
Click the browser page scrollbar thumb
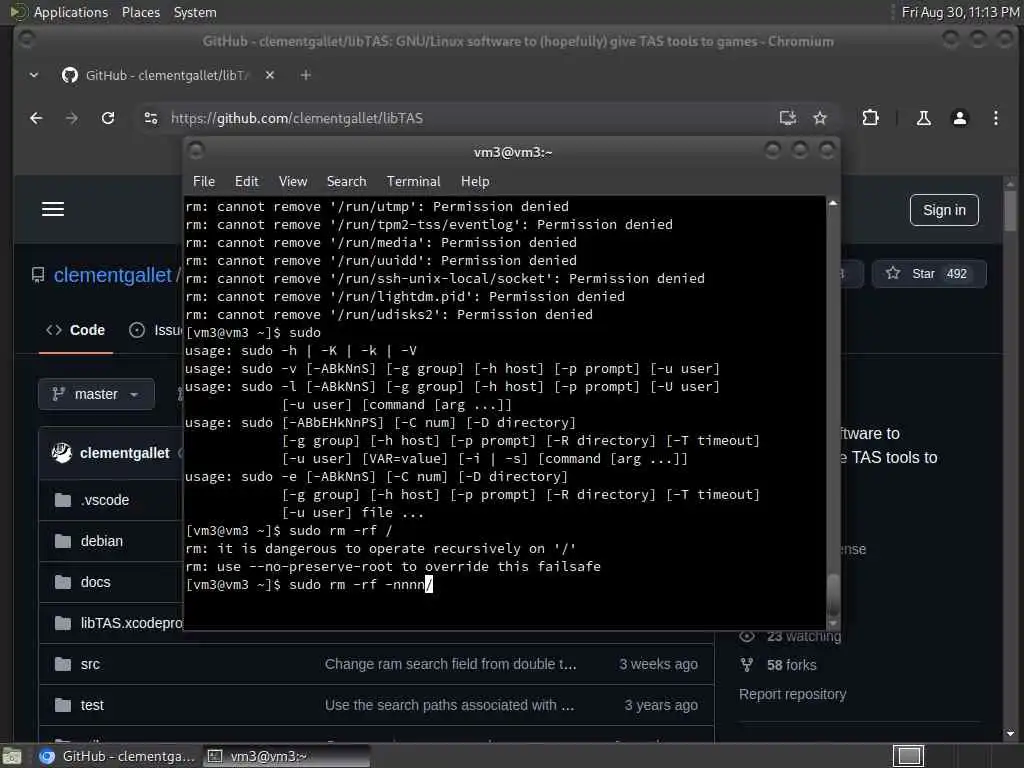[1010, 210]
